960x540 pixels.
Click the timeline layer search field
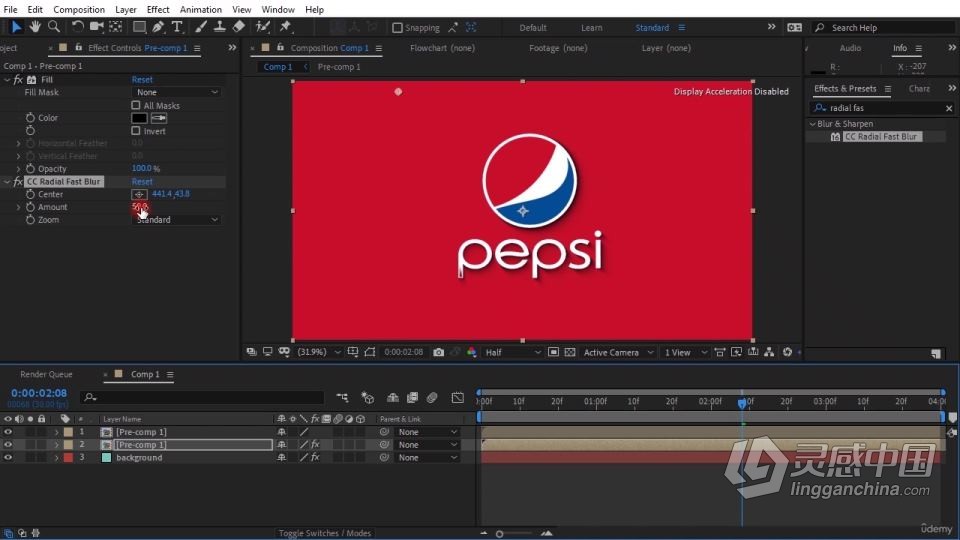pos(202,397)
